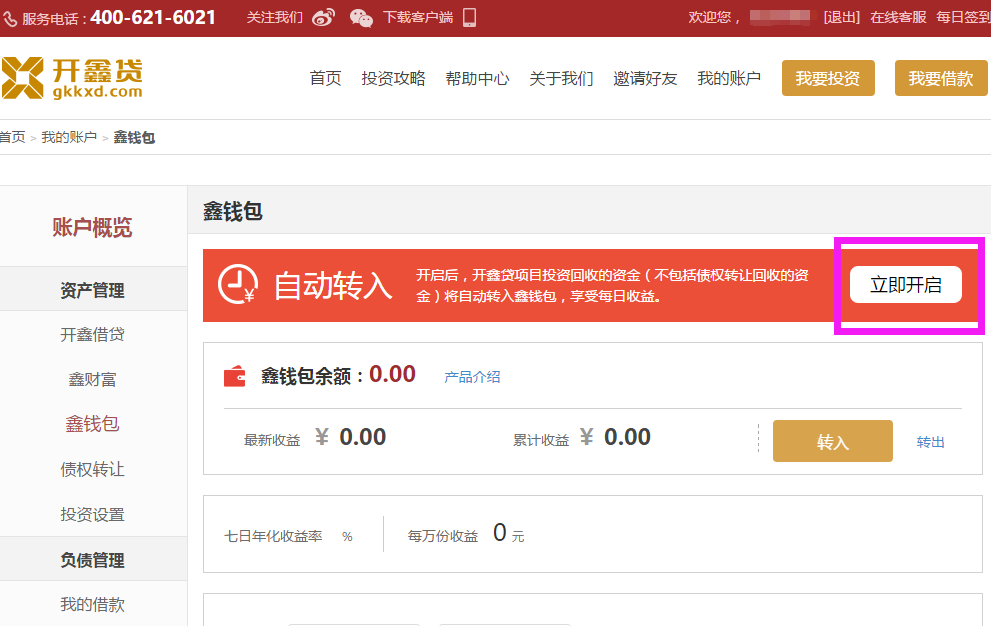The width and height of the screenshot is (991, 626).
Task: Click the 关注我们 label
Action: coord(274,18)
